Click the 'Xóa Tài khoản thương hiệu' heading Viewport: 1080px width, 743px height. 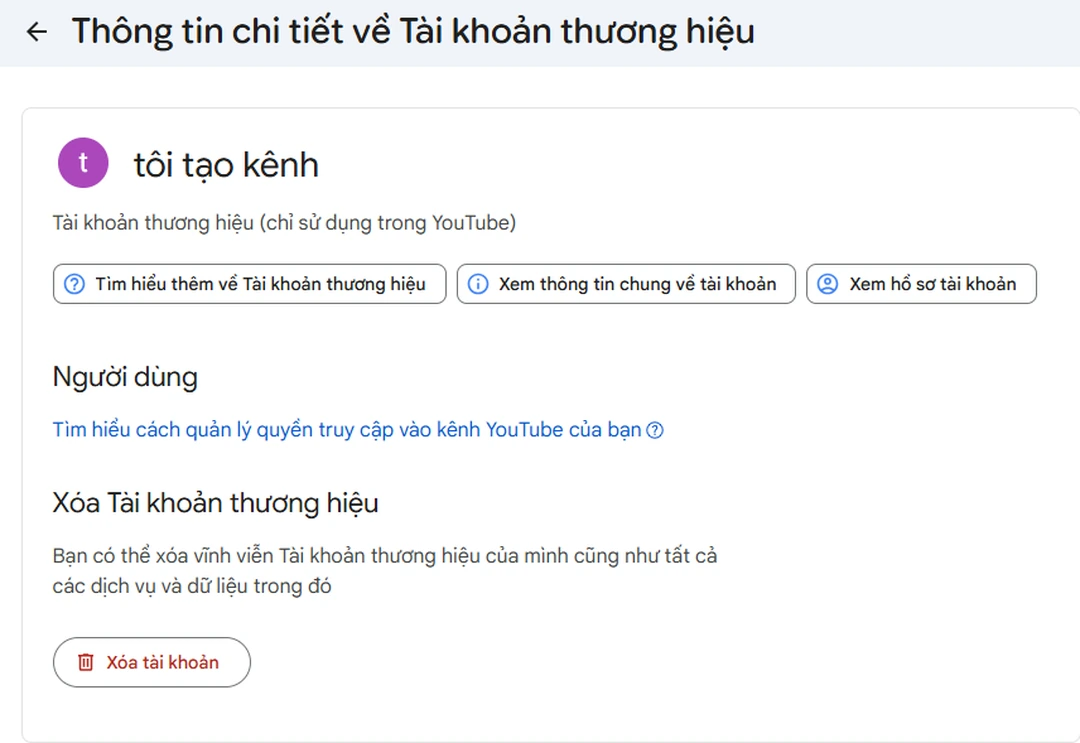tap(216, 503)
